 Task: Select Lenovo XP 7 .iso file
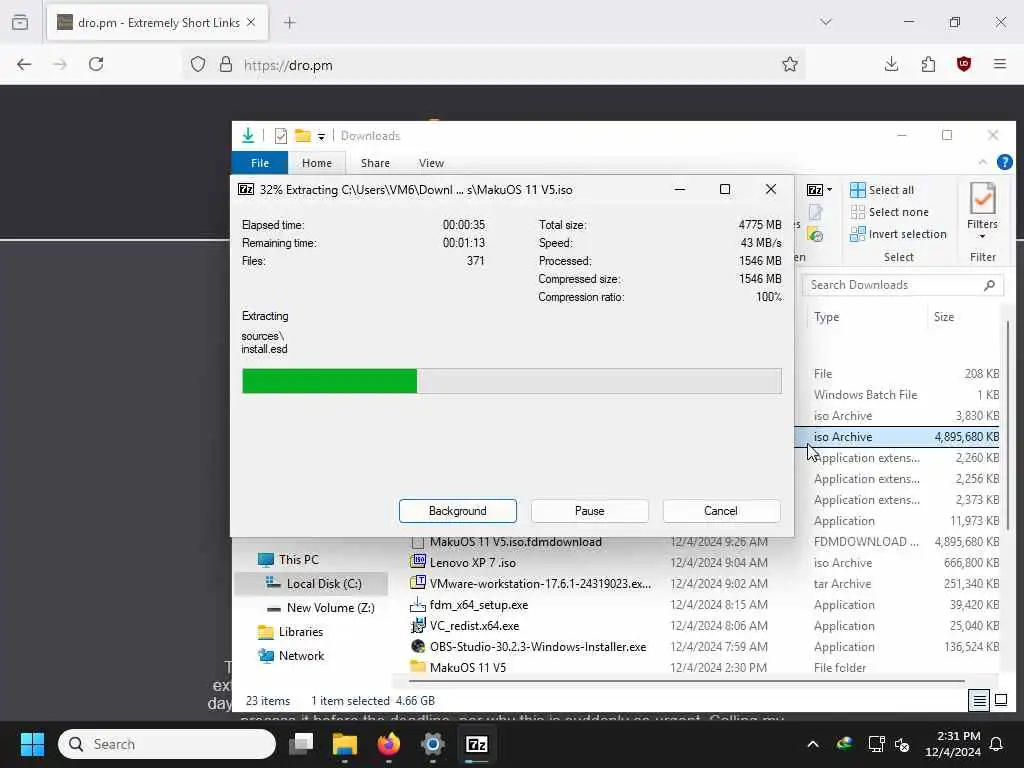click(472, 563)
